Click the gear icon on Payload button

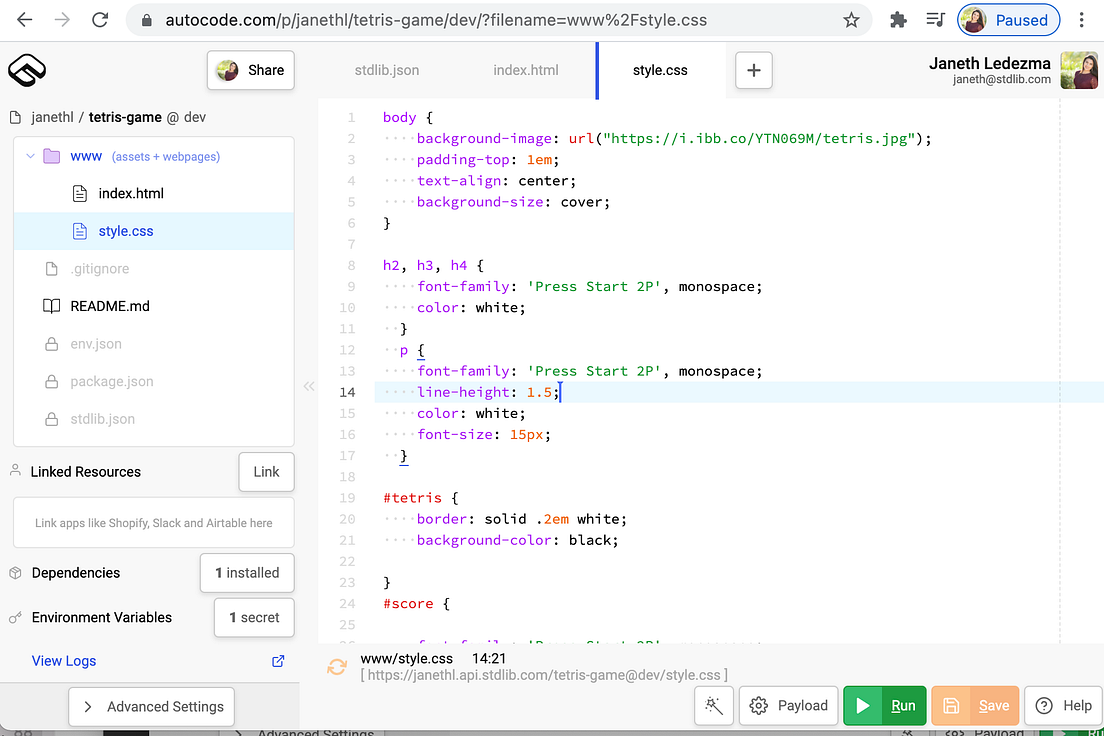[x=760, y=705]
